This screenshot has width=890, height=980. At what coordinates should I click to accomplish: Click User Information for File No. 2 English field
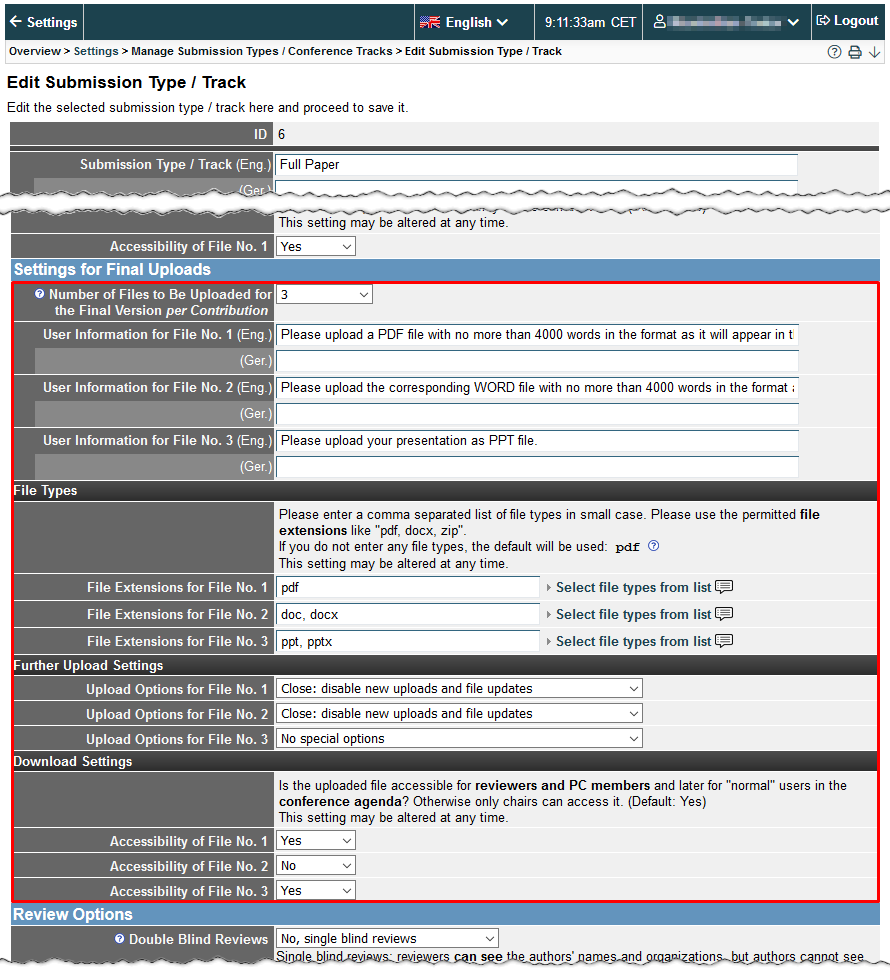pyautogui.click(x=537, y=388)
